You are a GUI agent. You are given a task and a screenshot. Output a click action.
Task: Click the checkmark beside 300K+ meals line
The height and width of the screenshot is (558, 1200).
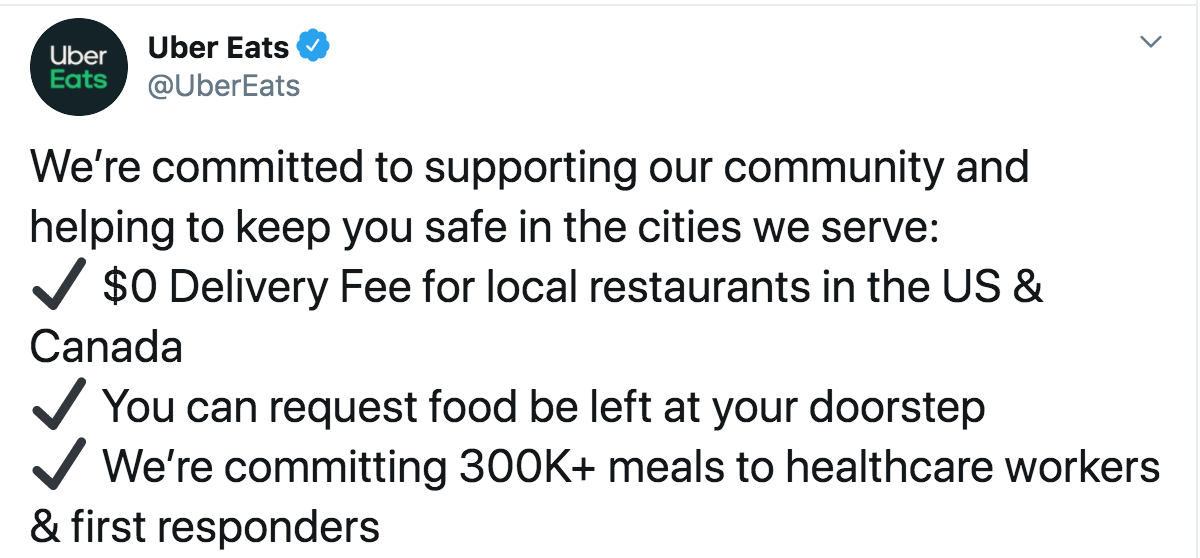[x=58, y=468]
